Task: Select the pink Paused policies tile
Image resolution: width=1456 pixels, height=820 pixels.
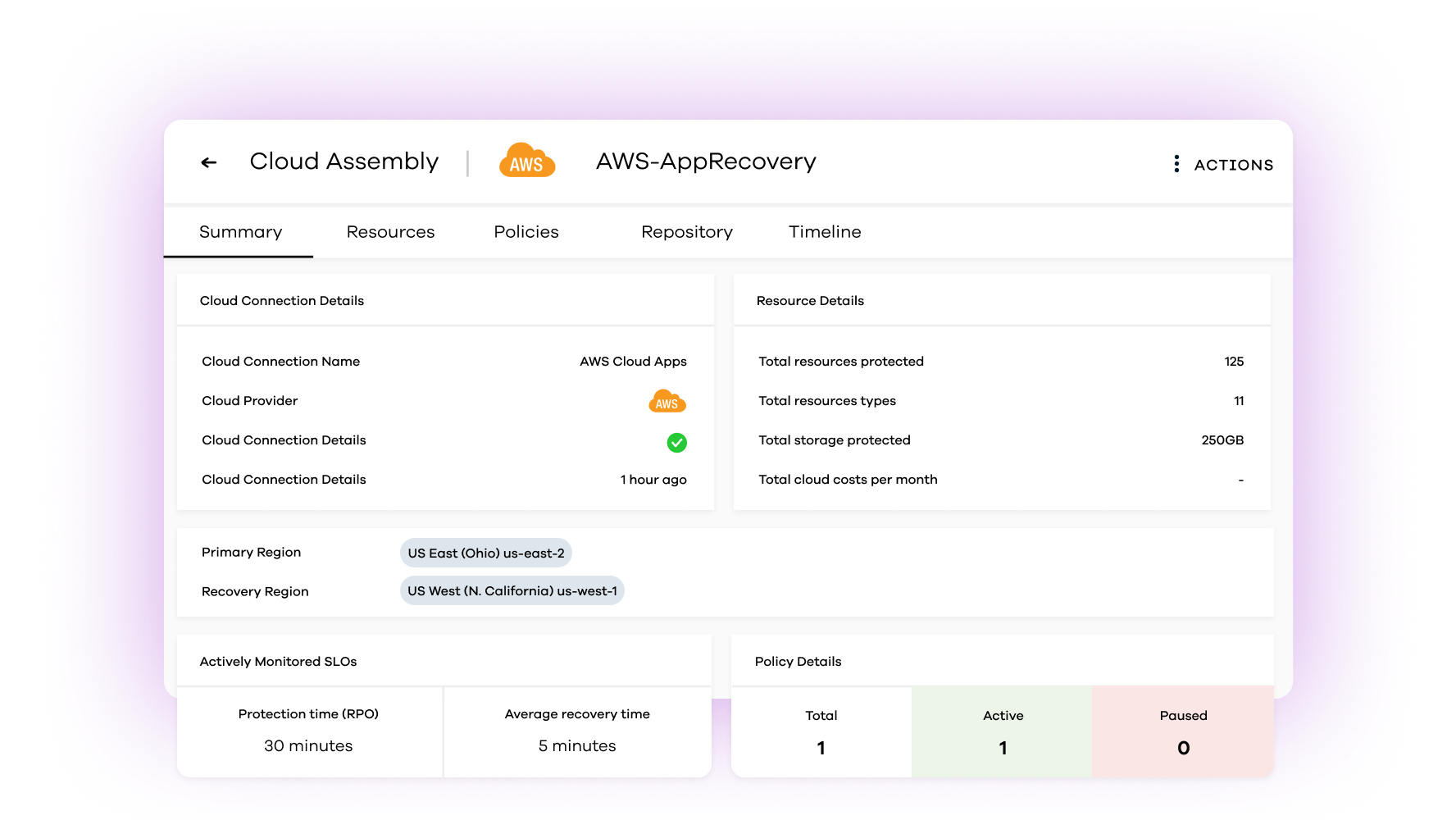Action: coord(1183,731)
